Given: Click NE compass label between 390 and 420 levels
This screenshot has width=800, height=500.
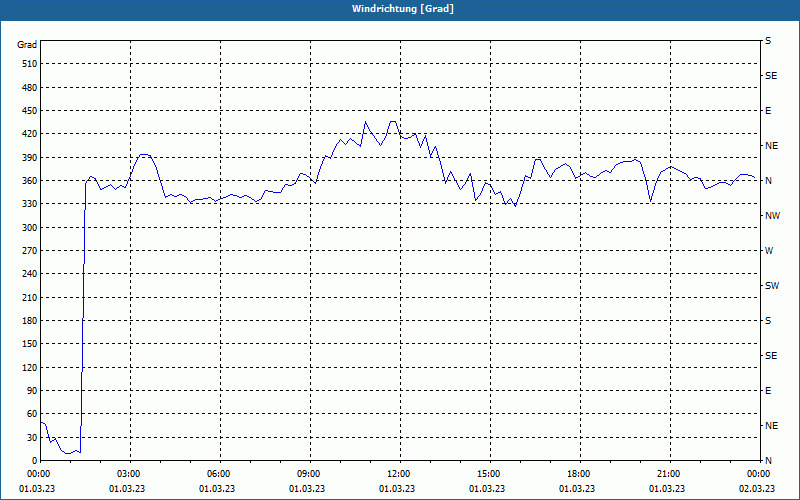Looking at the screenshot, I should coord(772,146).
